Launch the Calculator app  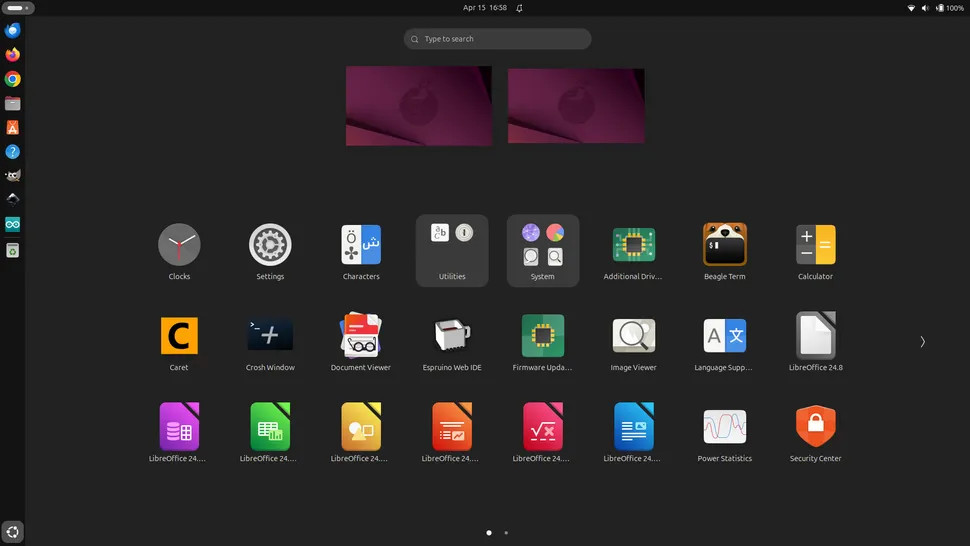click(x=815, y=245)
